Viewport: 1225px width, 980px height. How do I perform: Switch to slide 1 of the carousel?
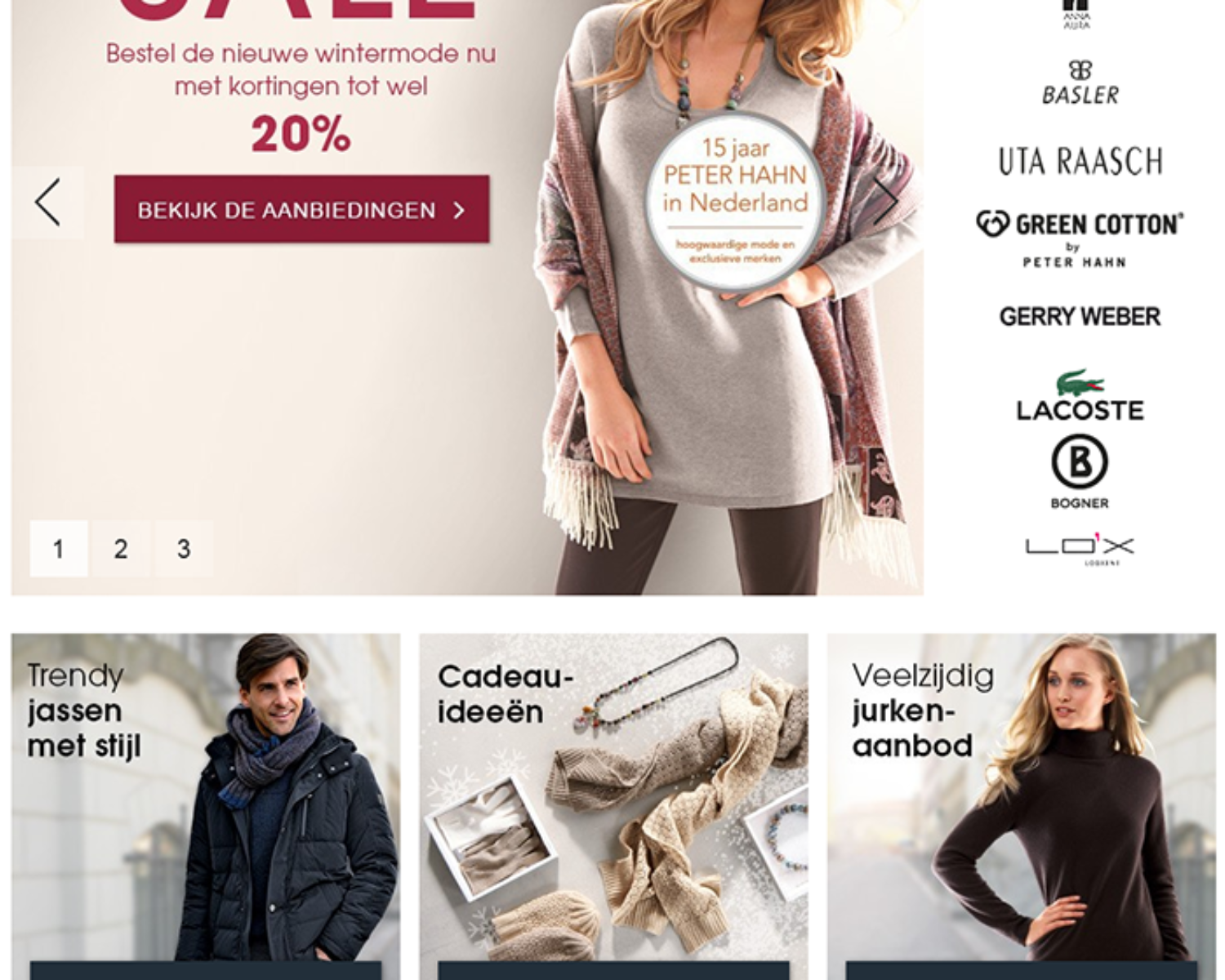pyautogui.click(x=58, y=549)
